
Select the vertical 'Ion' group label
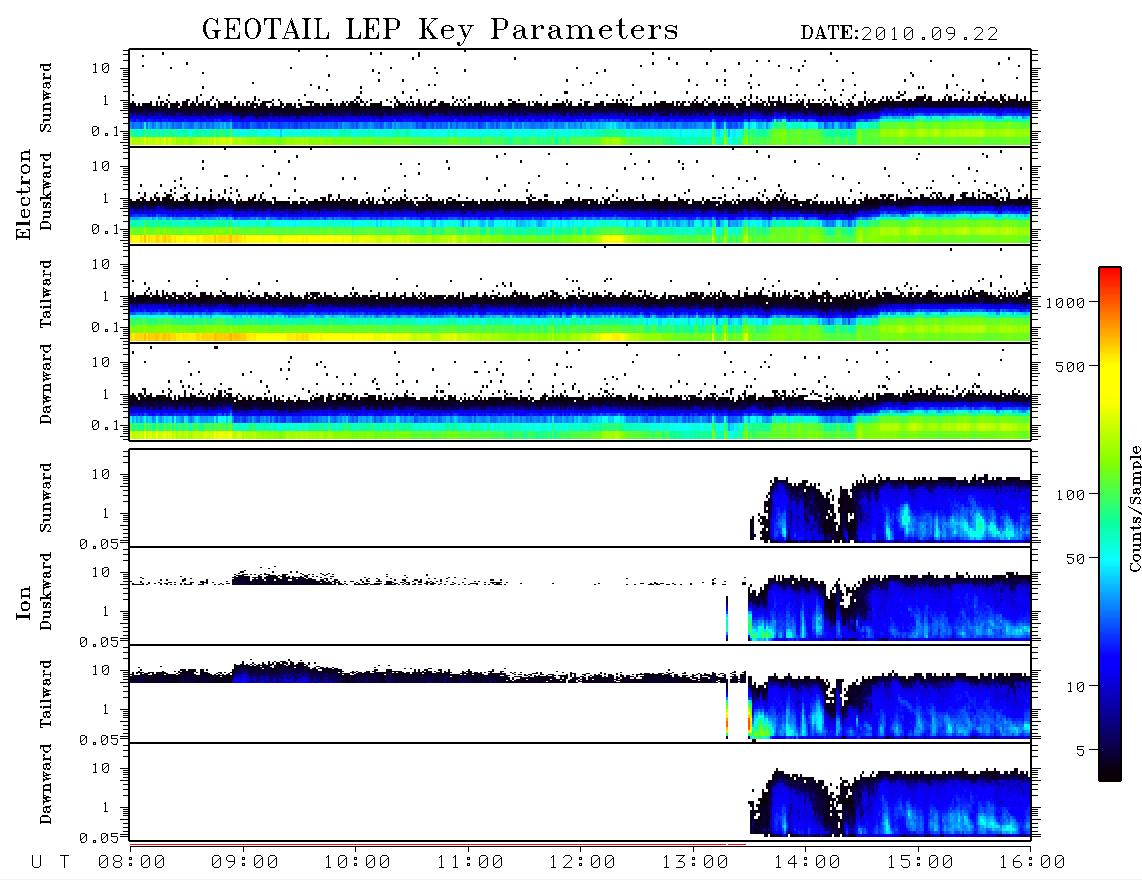(24, 602)
